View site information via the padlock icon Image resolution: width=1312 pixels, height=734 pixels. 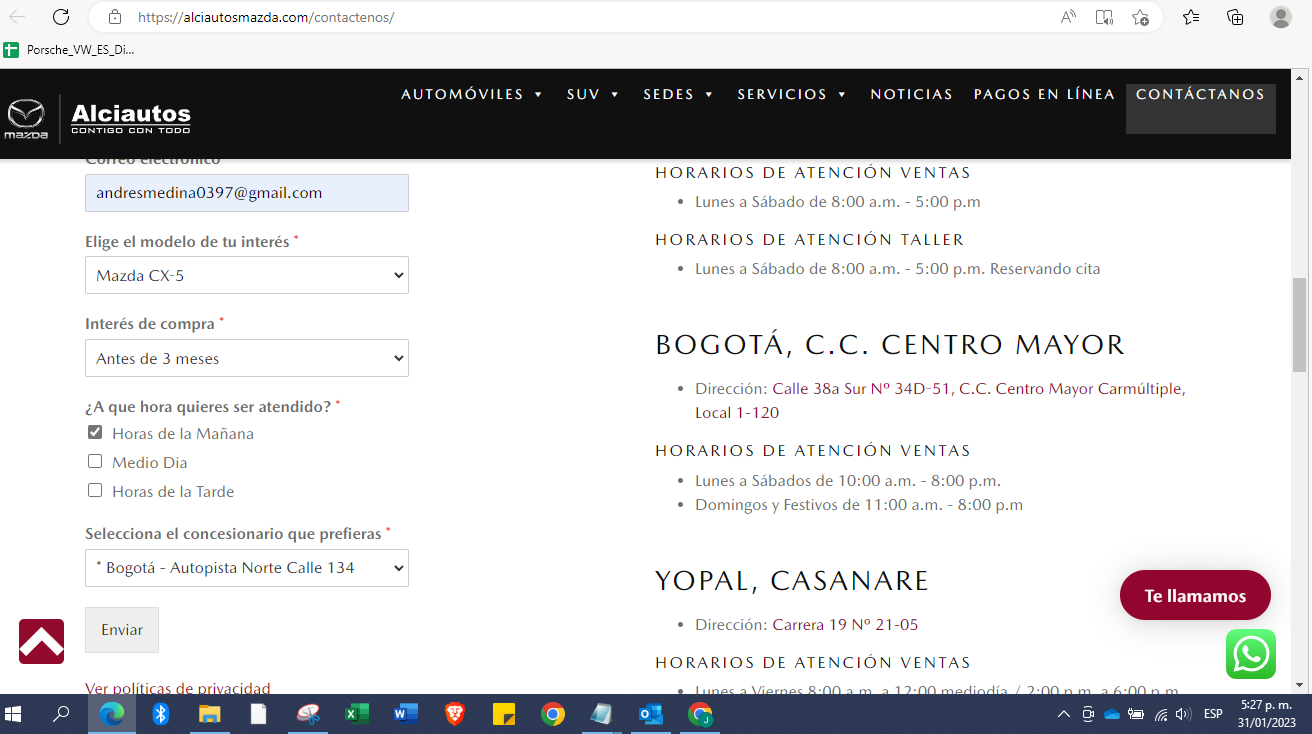[x=114, y=17]
